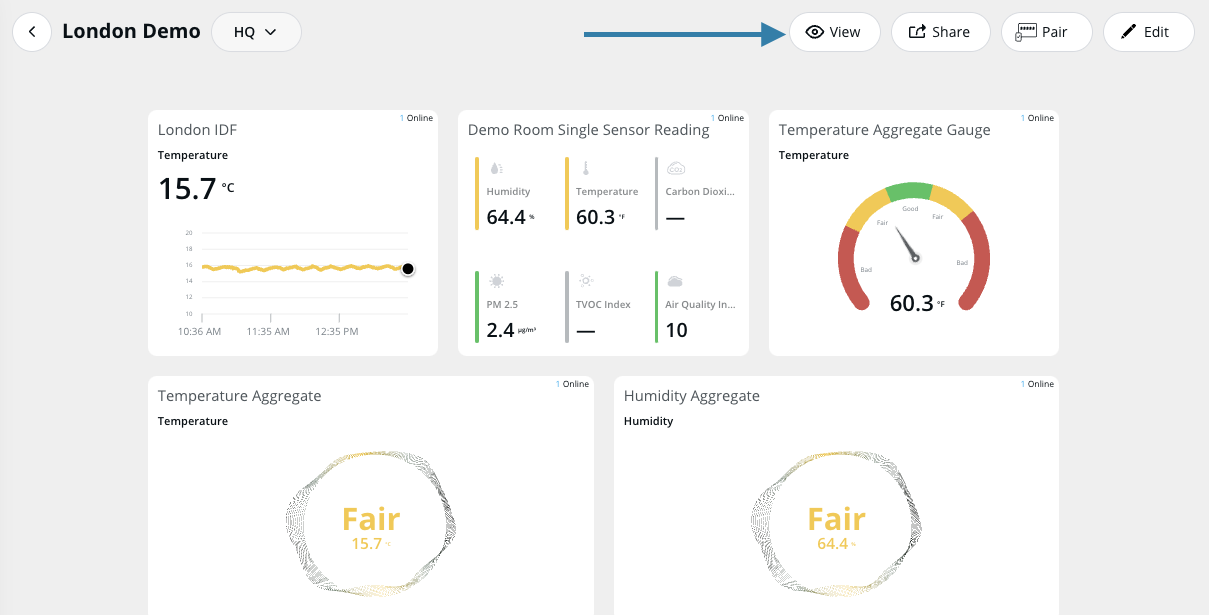Image resolution: width=1209 pixels, height=615 pixels.
Task: Click the Carbon Dioxide CO2 icon
Action: [x=675, y=168]
